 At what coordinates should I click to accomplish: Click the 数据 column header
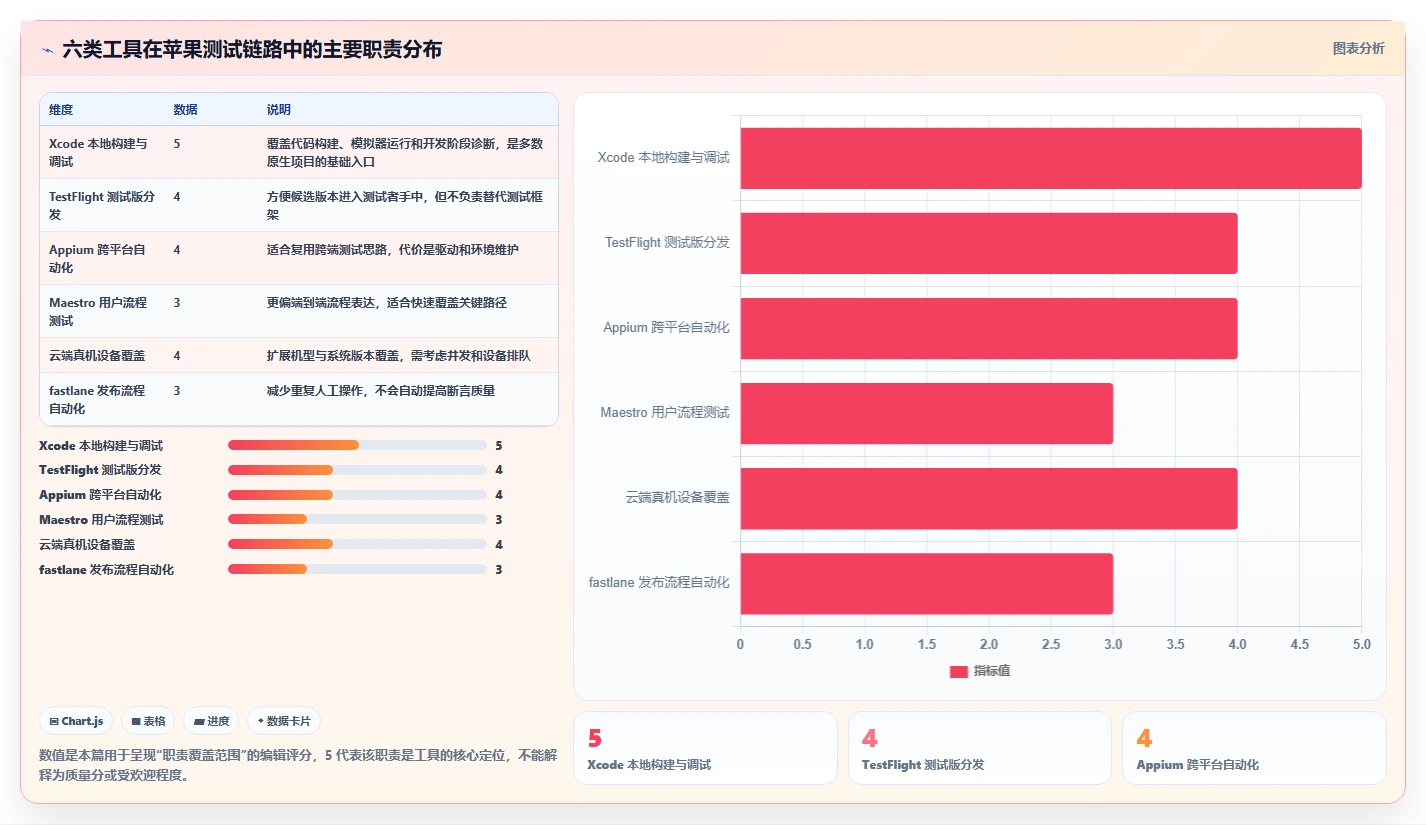(185, 109)
